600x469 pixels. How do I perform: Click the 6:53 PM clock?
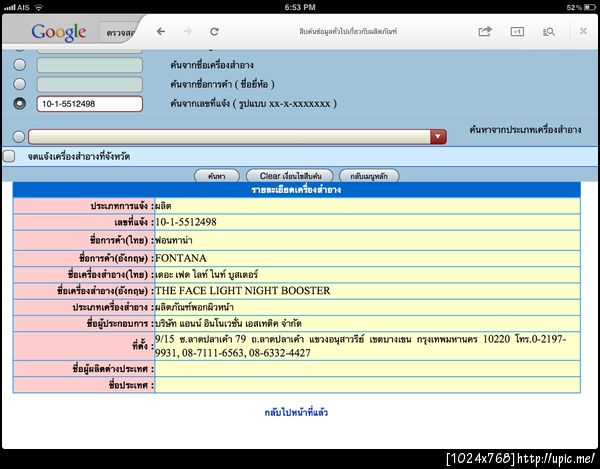coord(300,7)
